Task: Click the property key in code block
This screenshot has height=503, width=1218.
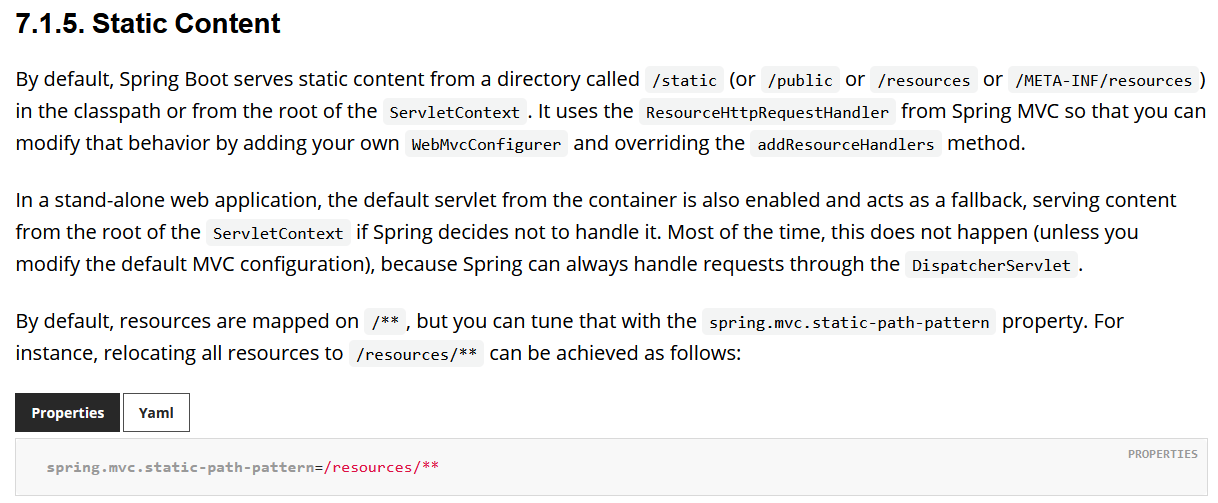Action: (x=180, y=467)
